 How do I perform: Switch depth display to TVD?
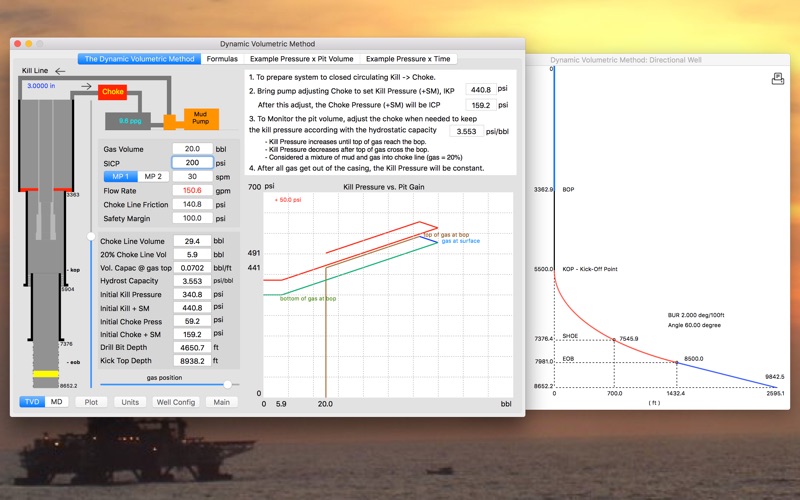(32, 402)
